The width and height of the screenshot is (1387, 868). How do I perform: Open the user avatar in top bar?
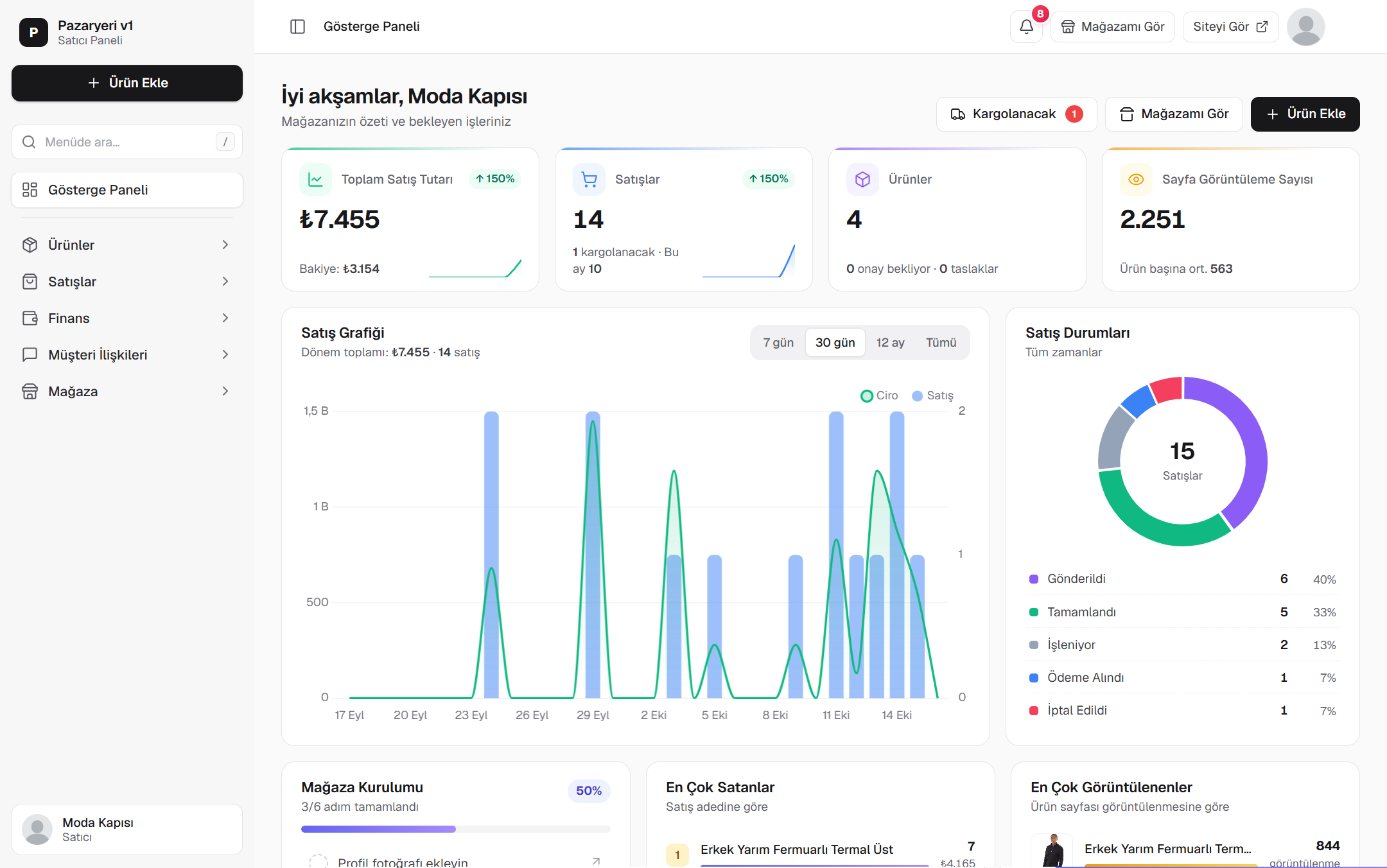[1305, 27]
